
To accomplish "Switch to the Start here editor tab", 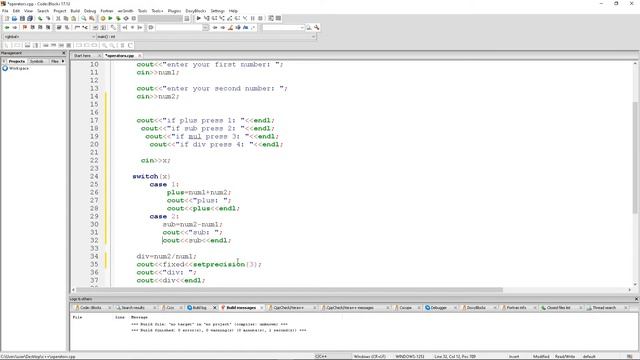I will point(83,56).
